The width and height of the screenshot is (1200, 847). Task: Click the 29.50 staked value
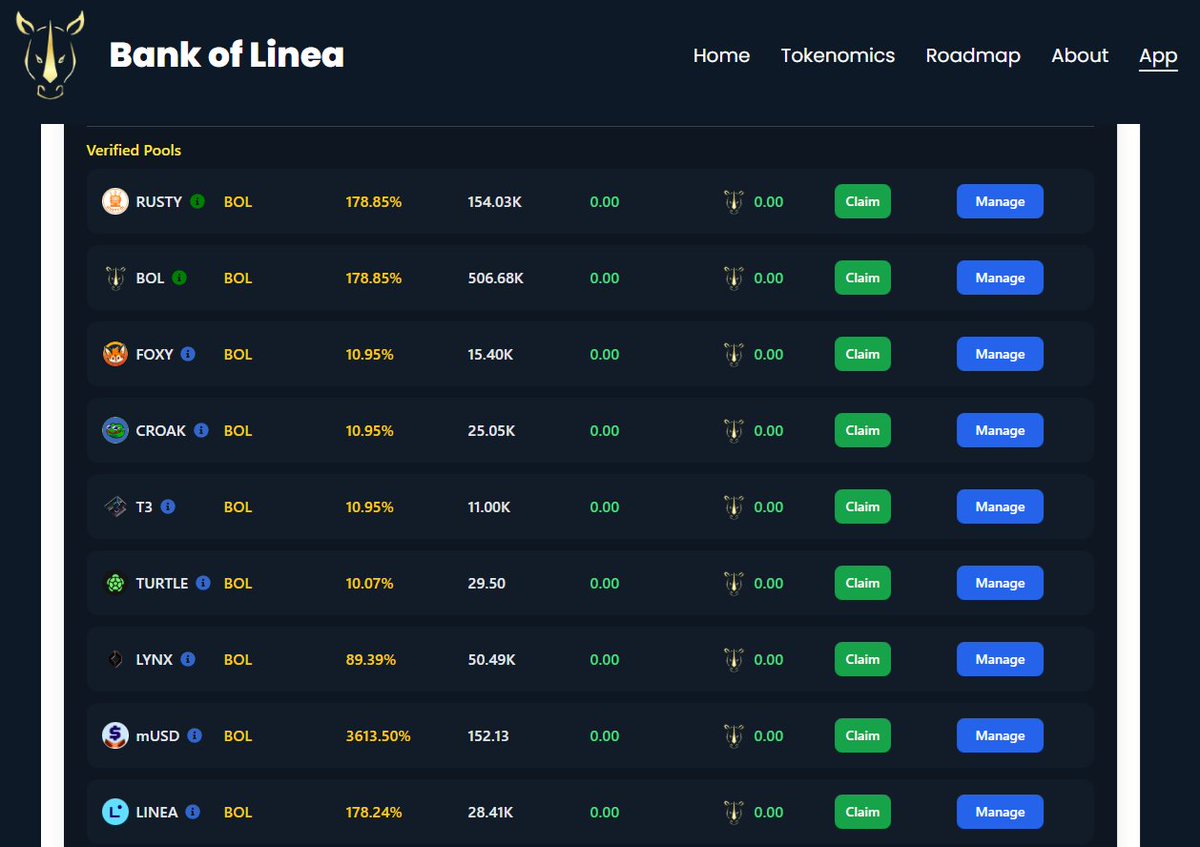[x=486, y=583]
